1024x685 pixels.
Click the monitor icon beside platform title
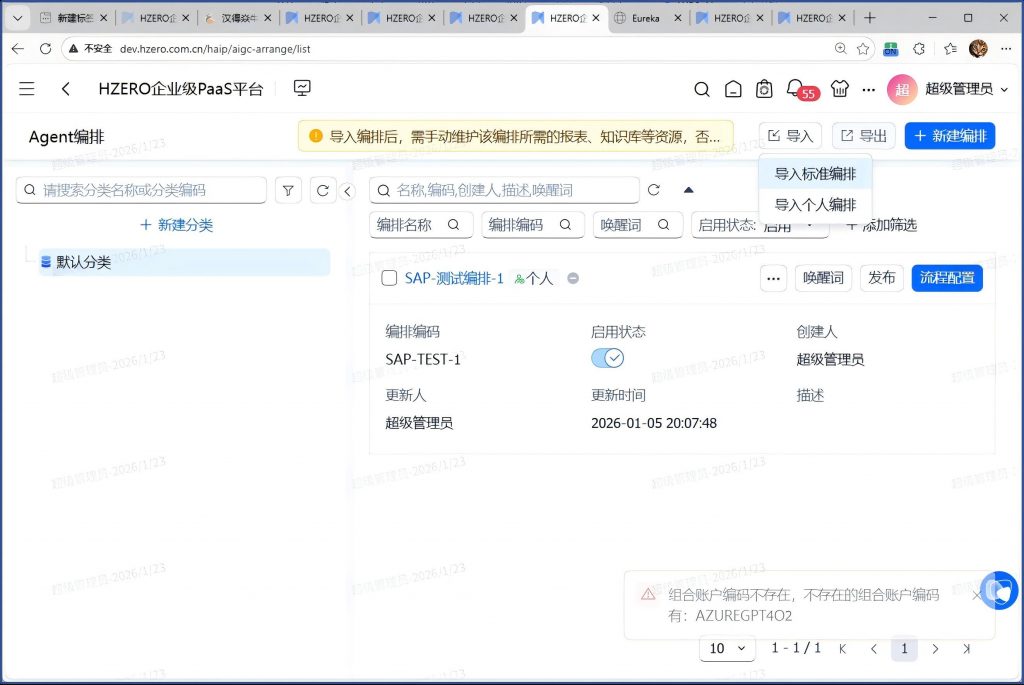click(x=302, y=88)
